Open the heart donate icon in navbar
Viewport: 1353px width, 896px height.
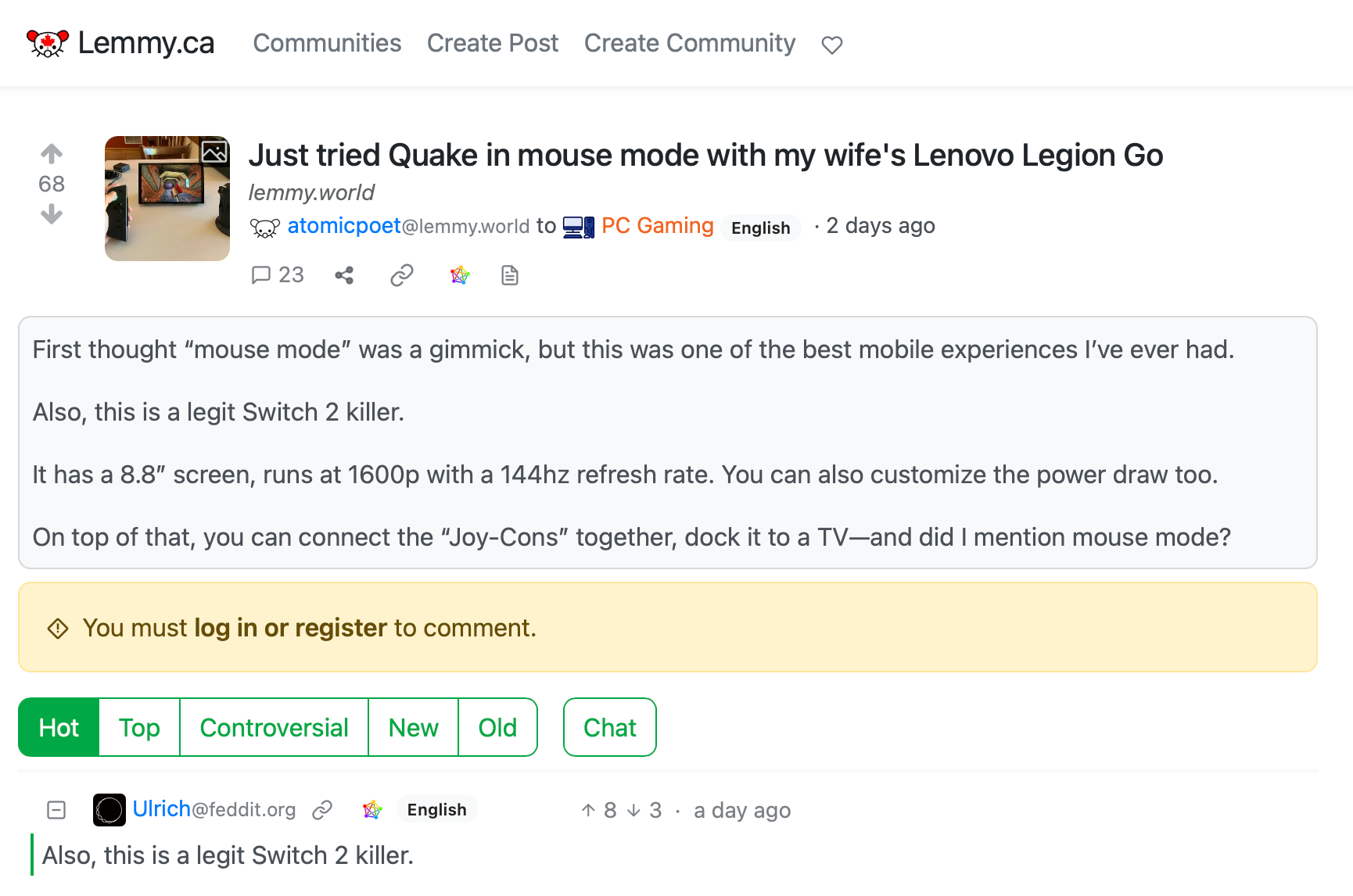tap(832, 45)
